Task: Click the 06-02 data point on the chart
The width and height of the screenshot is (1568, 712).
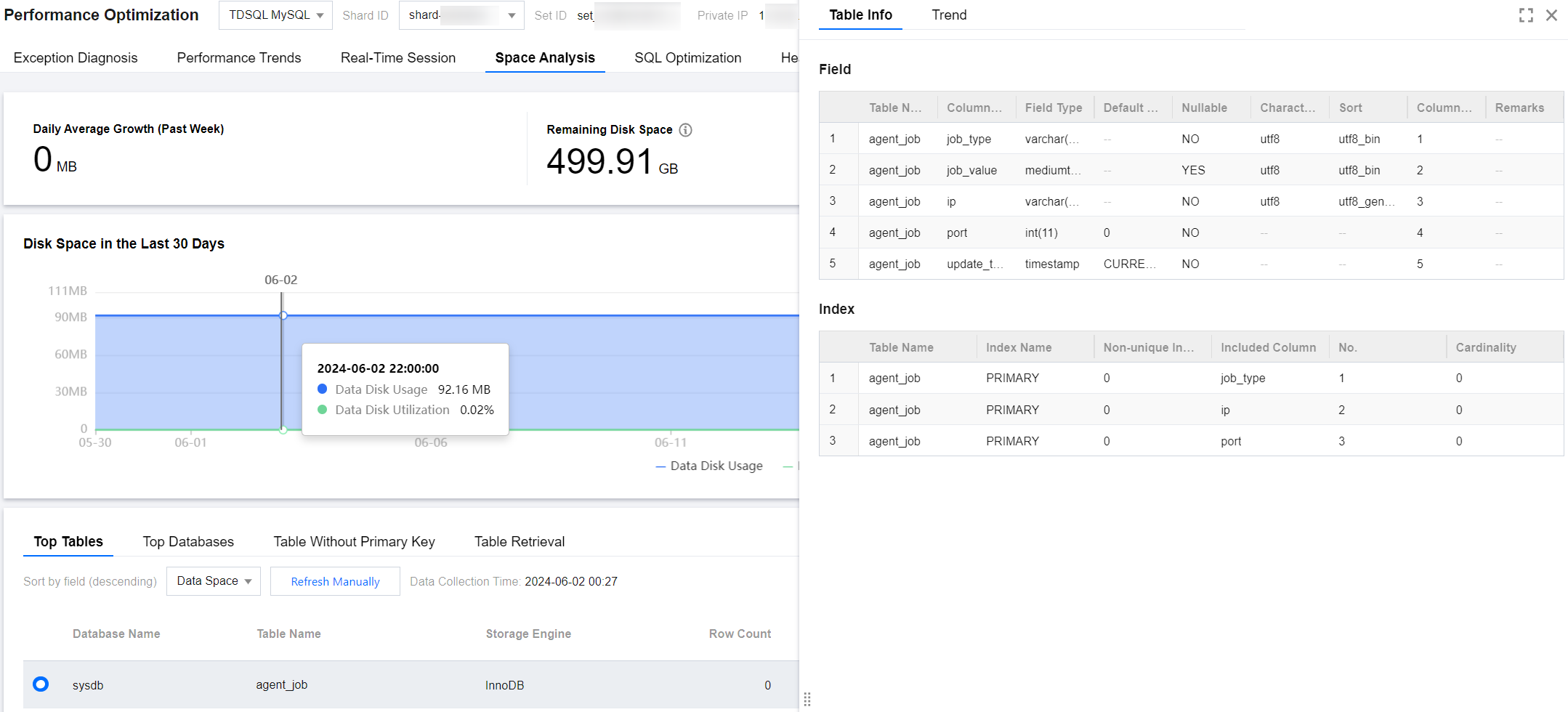Action: tap(283, 315)
